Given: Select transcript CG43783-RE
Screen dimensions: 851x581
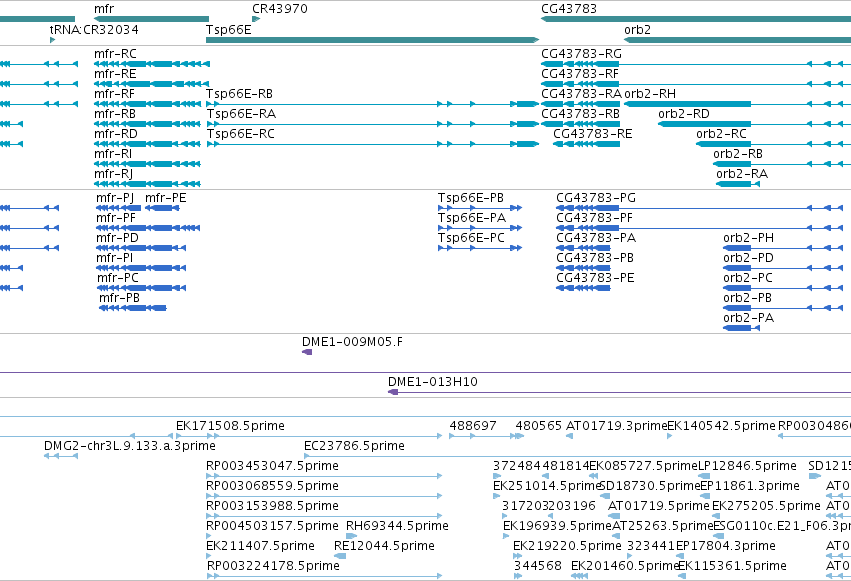Looking at the screenshot, I should (x=586, y=144).
